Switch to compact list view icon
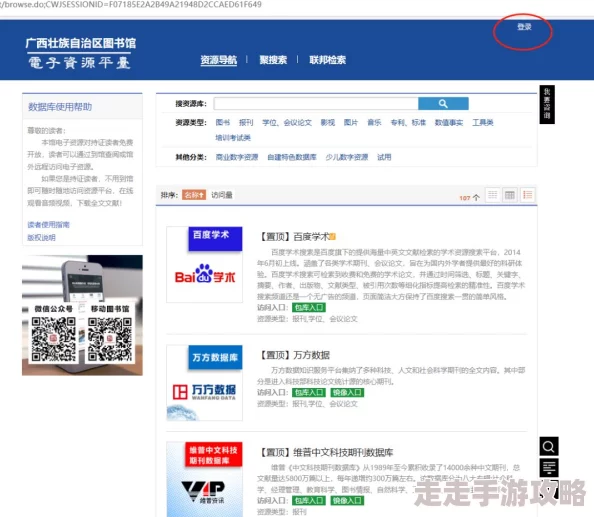This screenshot has height=517, width=594. coord(492,195)
